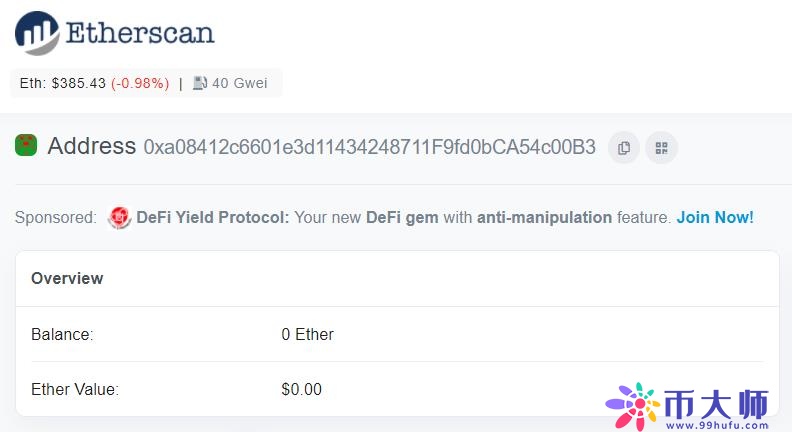This screenshot has width=792, height=432.
Task: Click the Address heading label
Action: 92,146
